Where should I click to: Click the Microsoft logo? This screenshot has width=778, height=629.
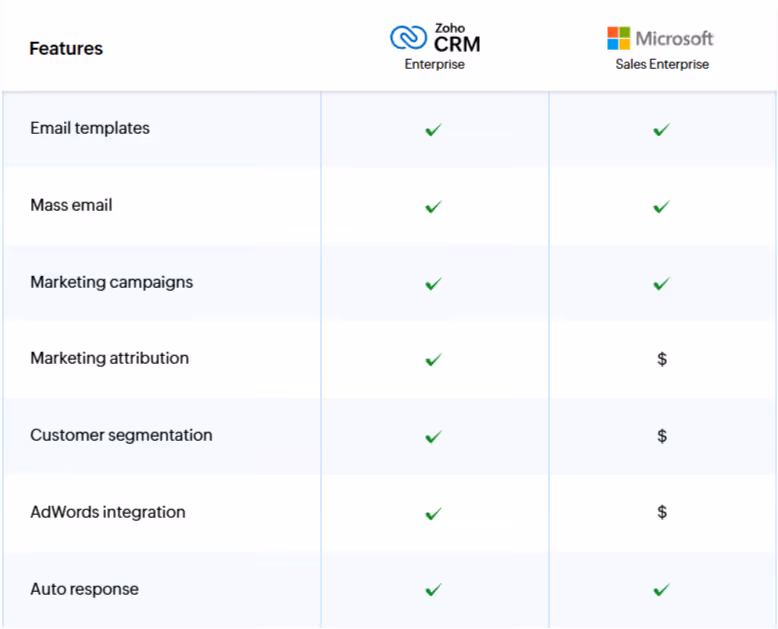[x=660, y=38]
